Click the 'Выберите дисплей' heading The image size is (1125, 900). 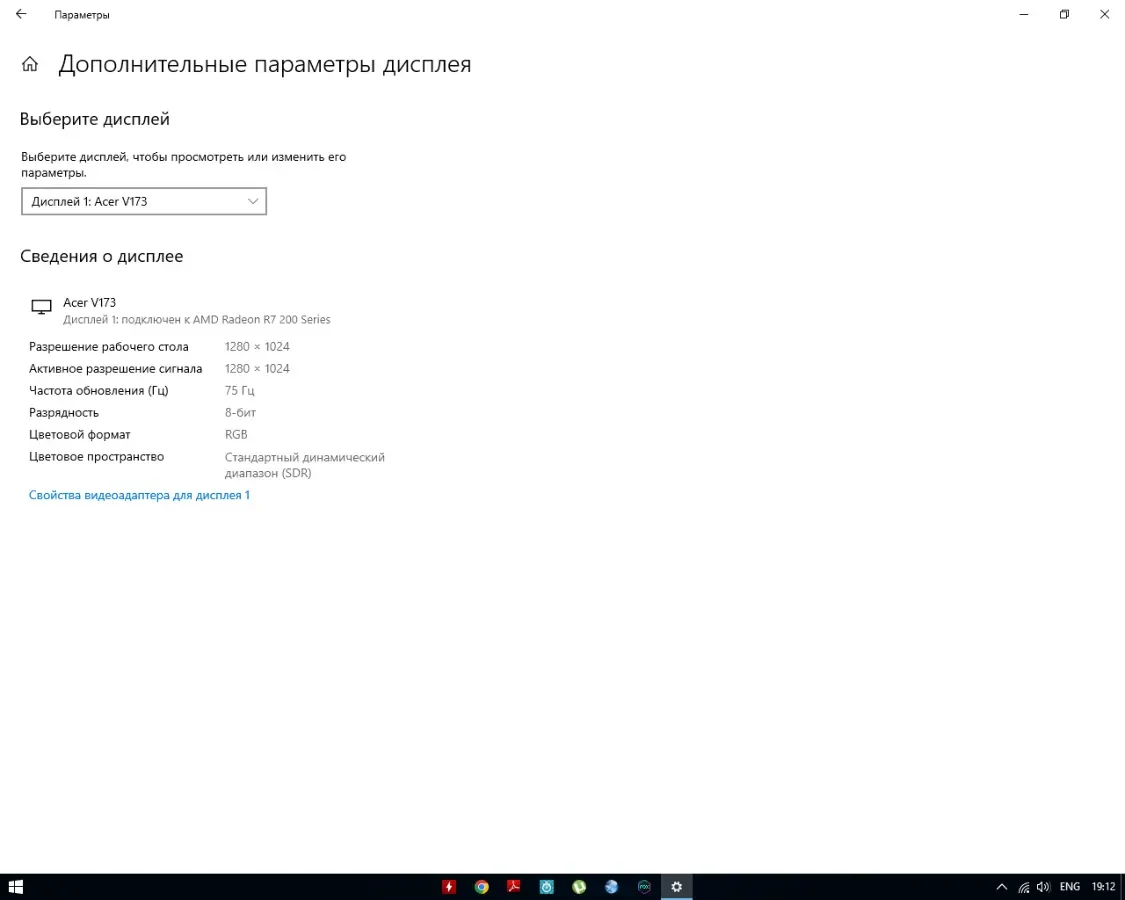pyautogui.click(x=95, y=119)
